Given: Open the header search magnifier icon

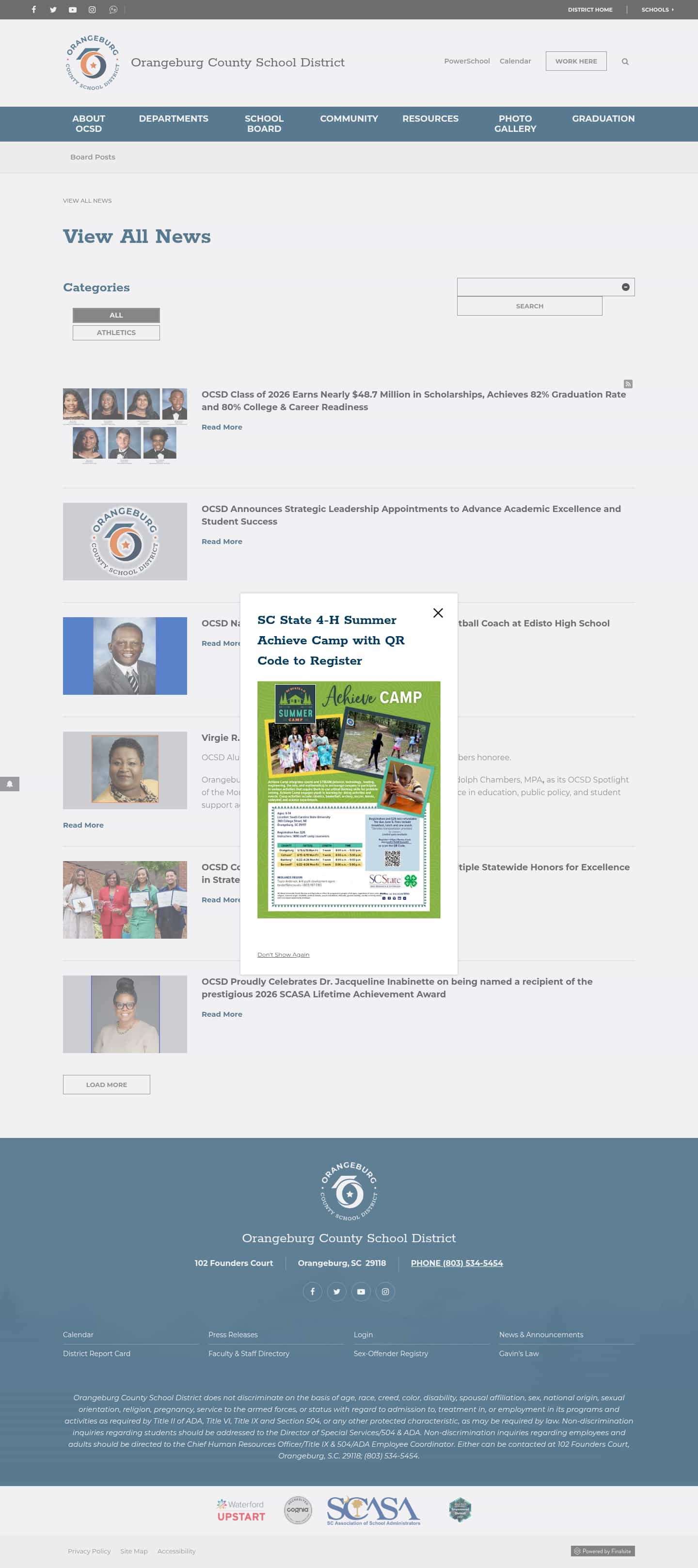Looking at the screenshot, I should (x=625, y=62).
